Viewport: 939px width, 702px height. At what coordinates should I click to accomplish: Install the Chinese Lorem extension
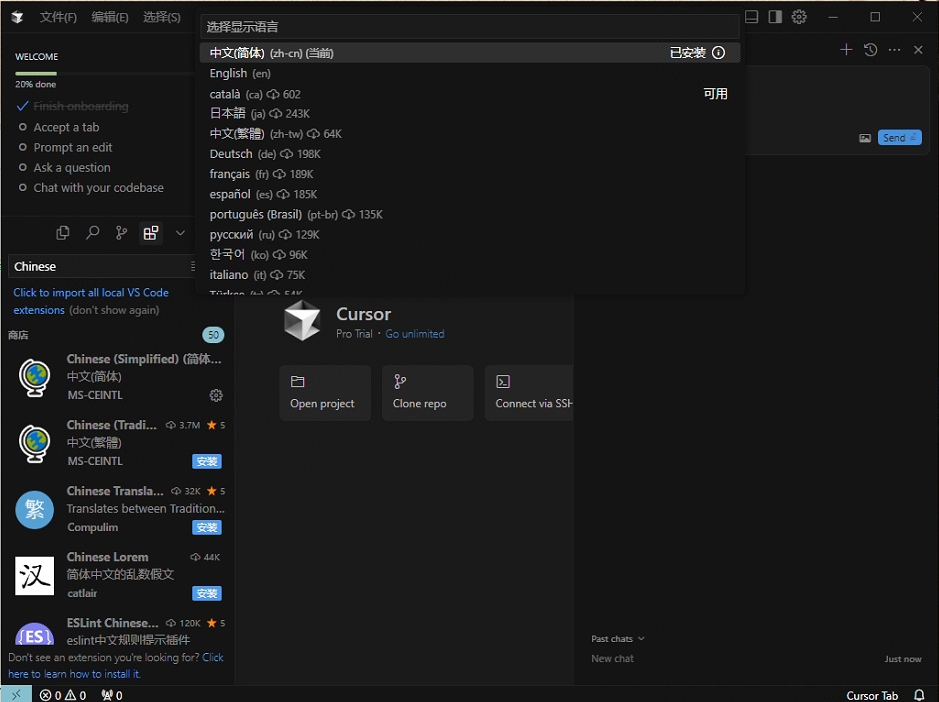click(x=207, y=594)
